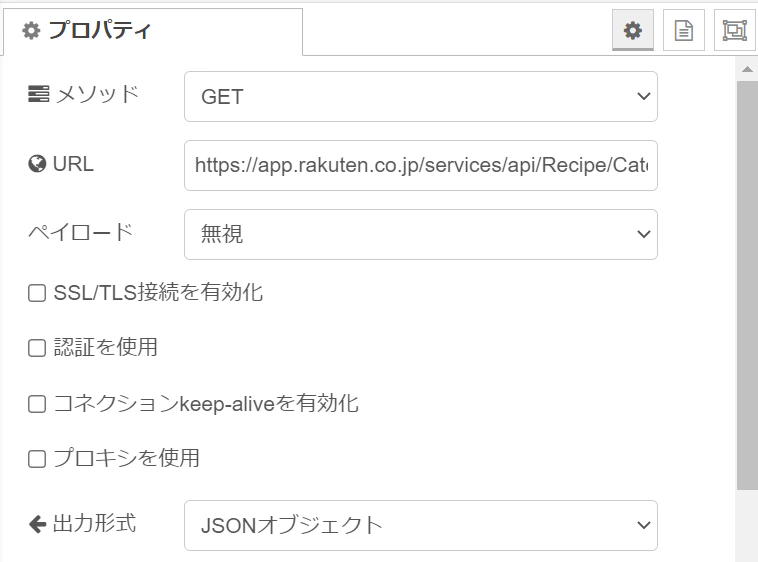The height and width of the screenshot is (562, 758).
Task: Click the vertical scrollbar thumb
Action: click(747, 285)
